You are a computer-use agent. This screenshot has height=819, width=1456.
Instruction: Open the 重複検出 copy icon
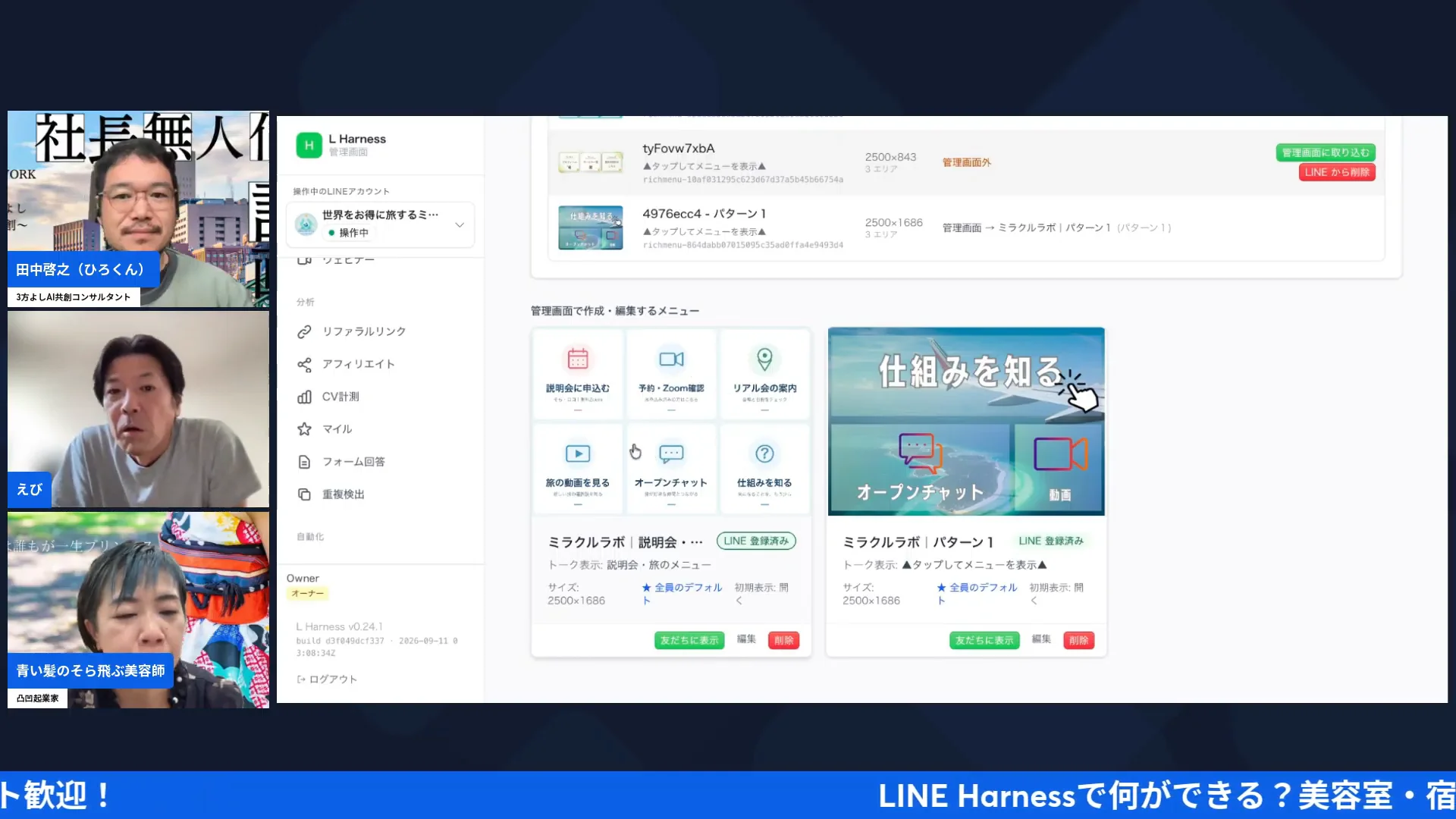click(304, 494)
